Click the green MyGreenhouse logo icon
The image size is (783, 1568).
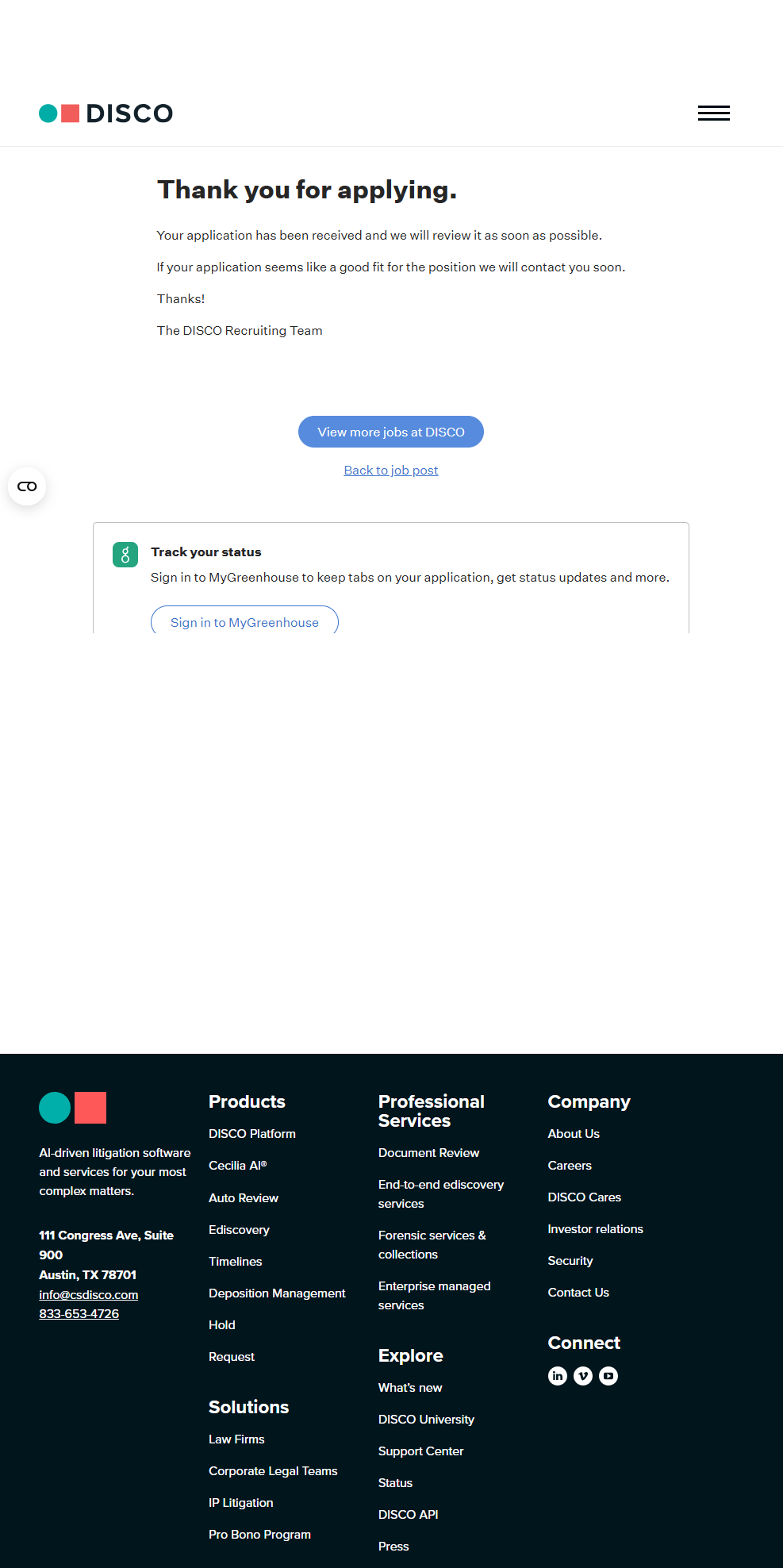[125, 555]
